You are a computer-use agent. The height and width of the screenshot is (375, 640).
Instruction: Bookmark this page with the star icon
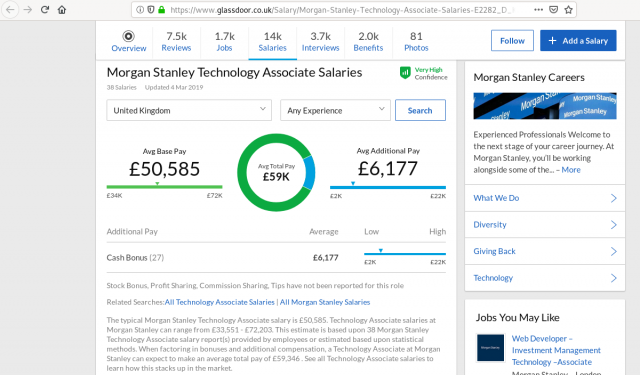(568, 9)
